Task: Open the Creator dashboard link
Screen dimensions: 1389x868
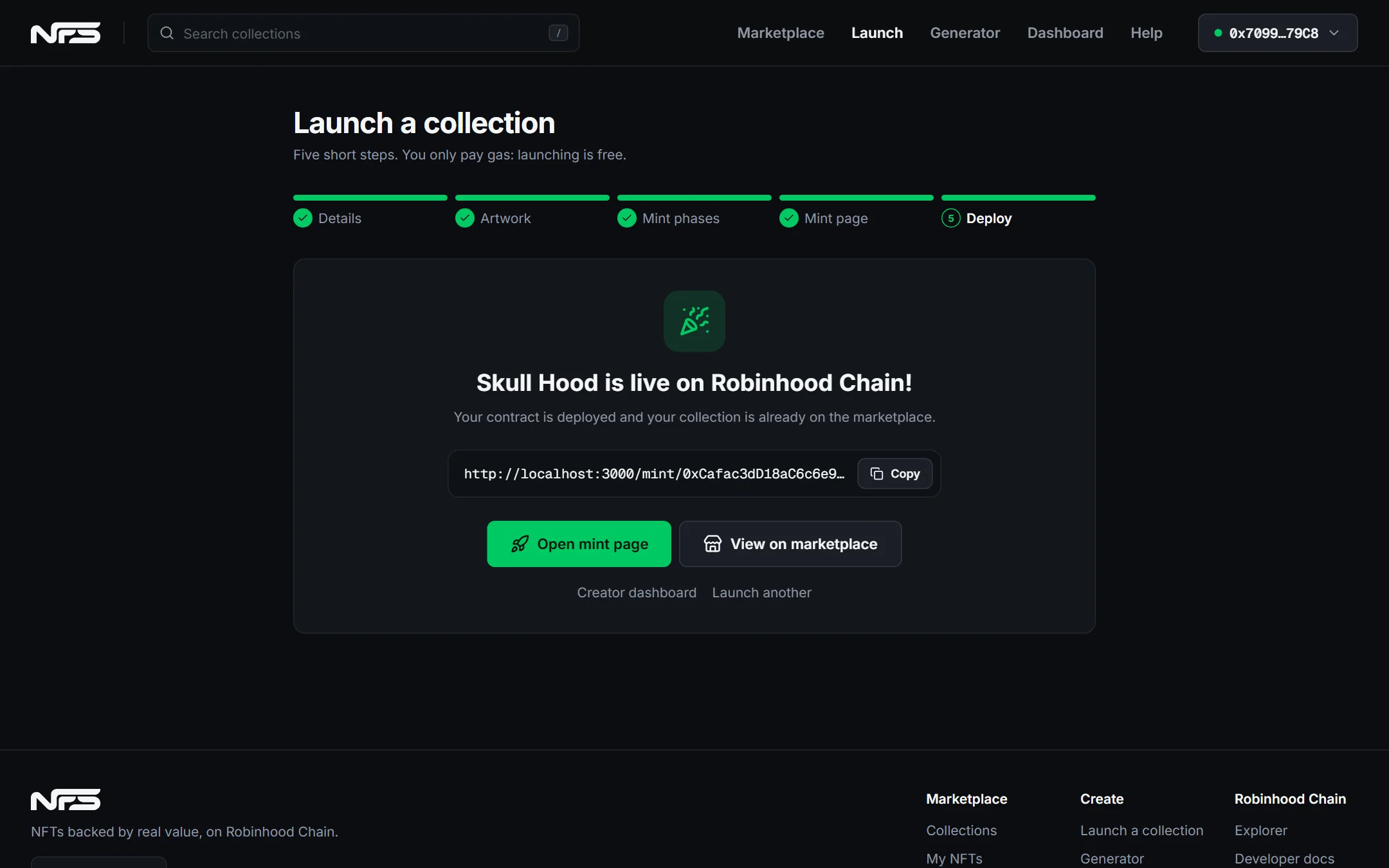Action: click(637, 592)
